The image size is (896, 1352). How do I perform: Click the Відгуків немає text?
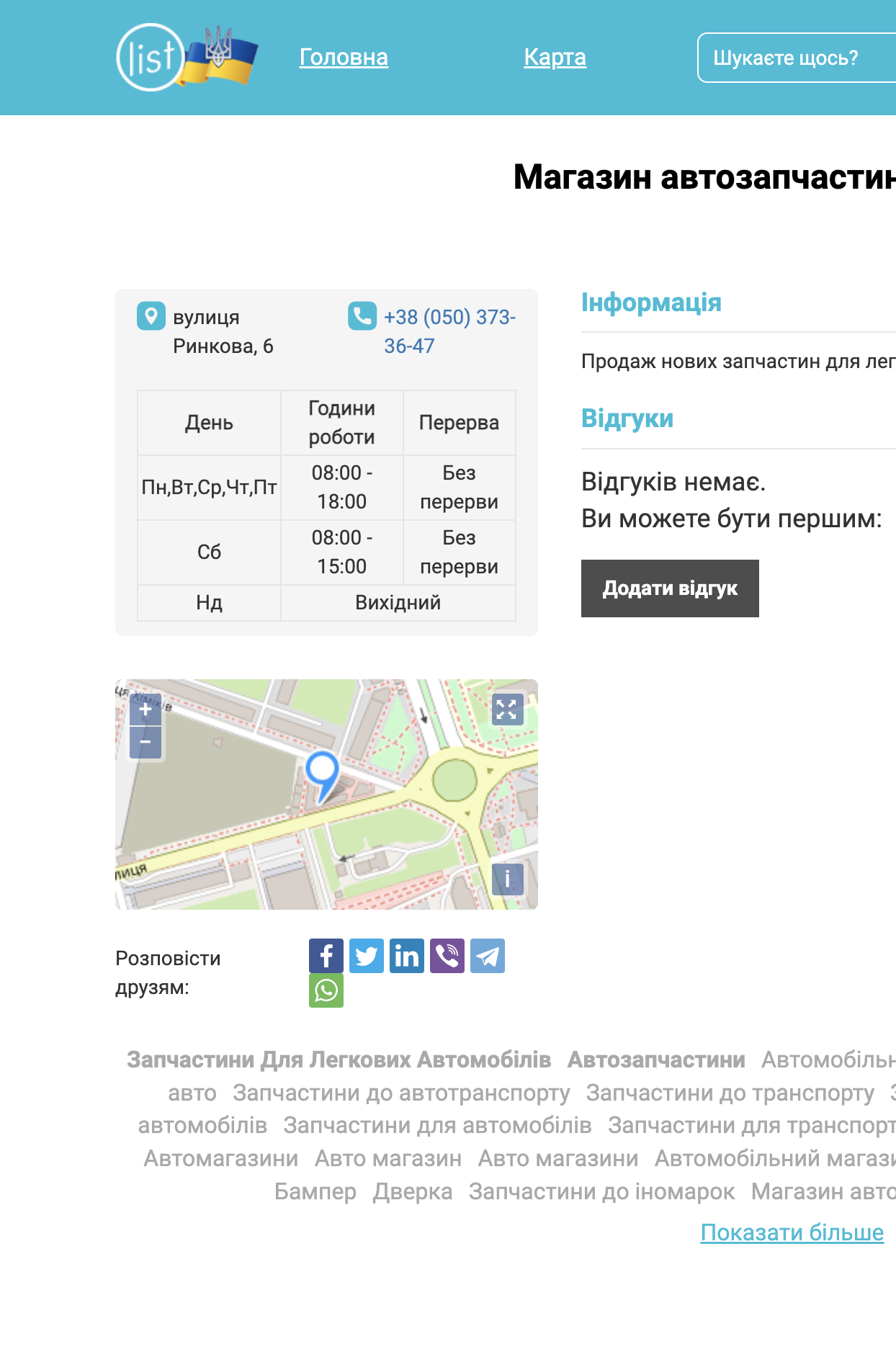[x=673, y=481]
